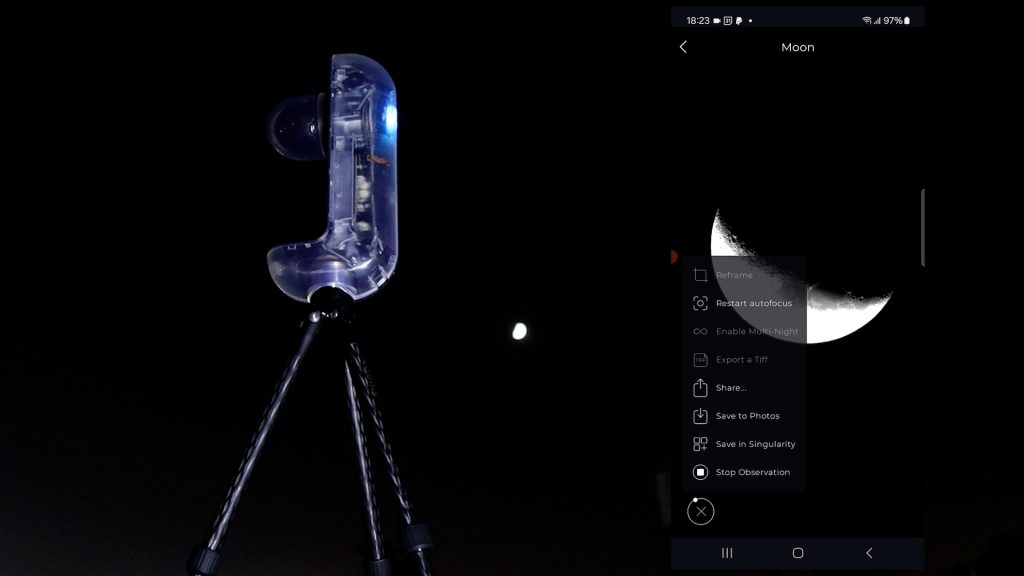
Task: Click the Reframe crop icon
Action: pos(700,275)
